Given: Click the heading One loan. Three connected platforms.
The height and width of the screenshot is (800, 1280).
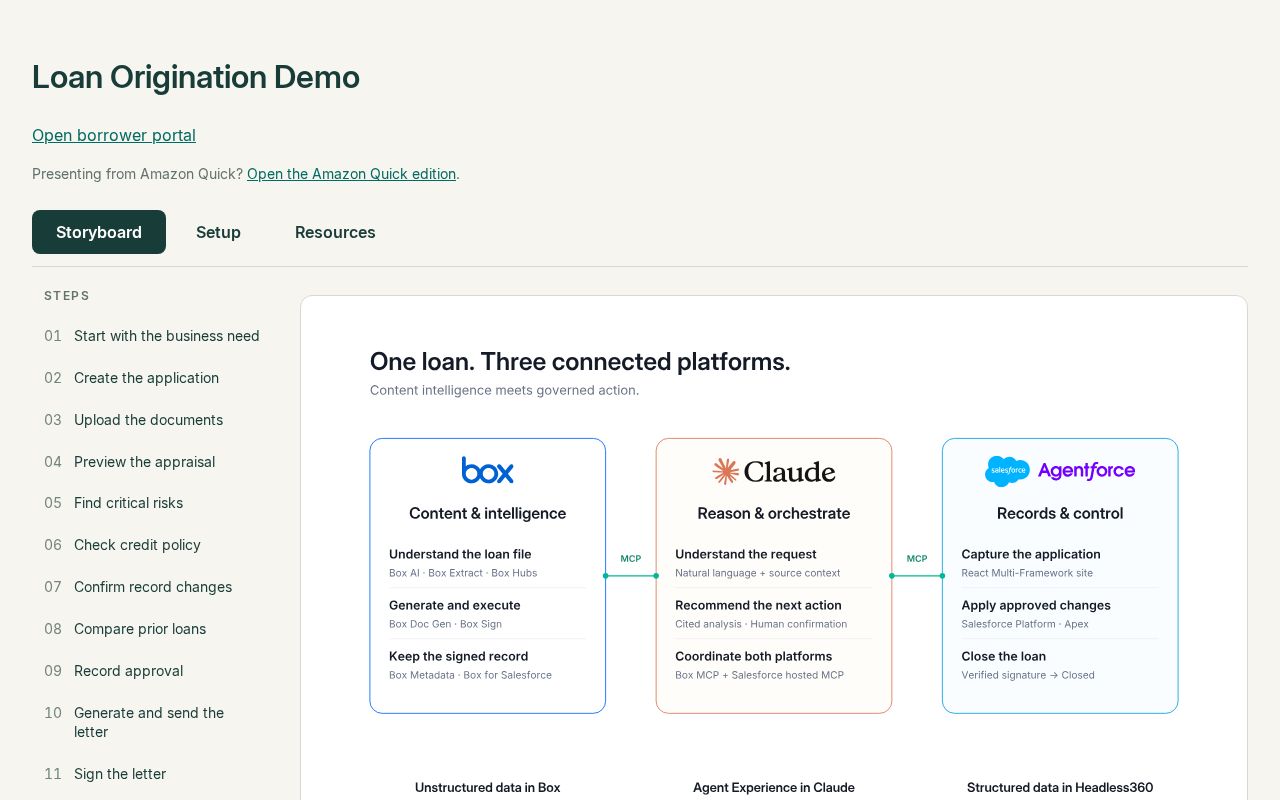Looking at the screenshot, I should pyautogui.click(x=580, y=361).
